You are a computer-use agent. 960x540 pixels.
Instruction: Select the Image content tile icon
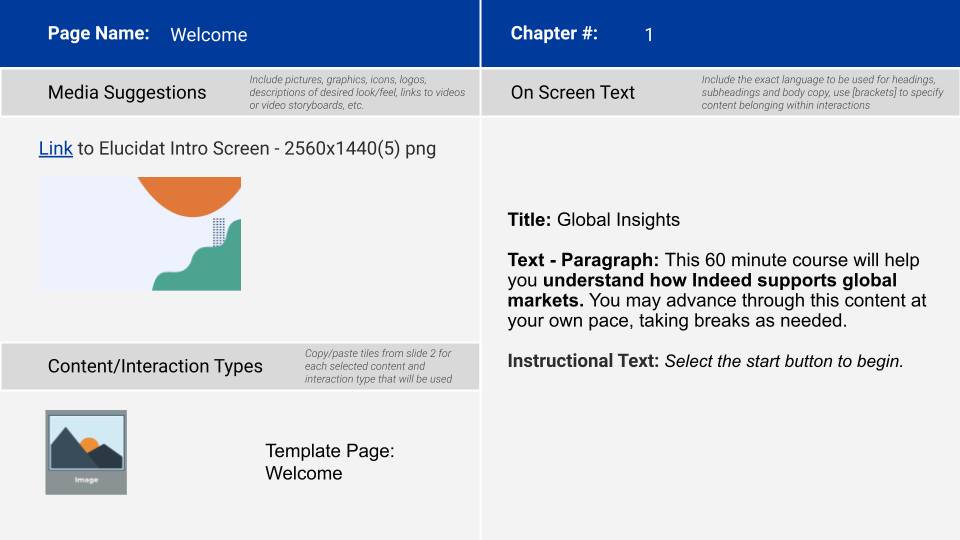pos(86,451)
